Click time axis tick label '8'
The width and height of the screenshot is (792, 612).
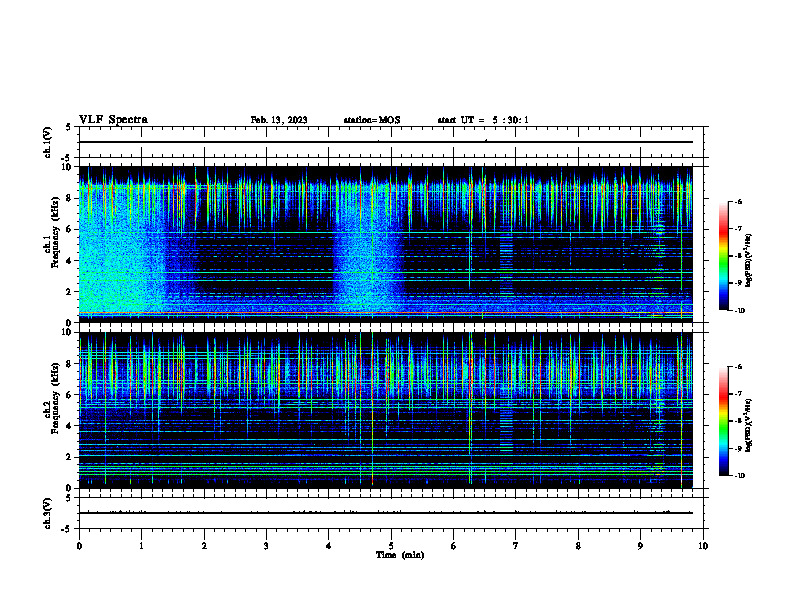(578, 546)
